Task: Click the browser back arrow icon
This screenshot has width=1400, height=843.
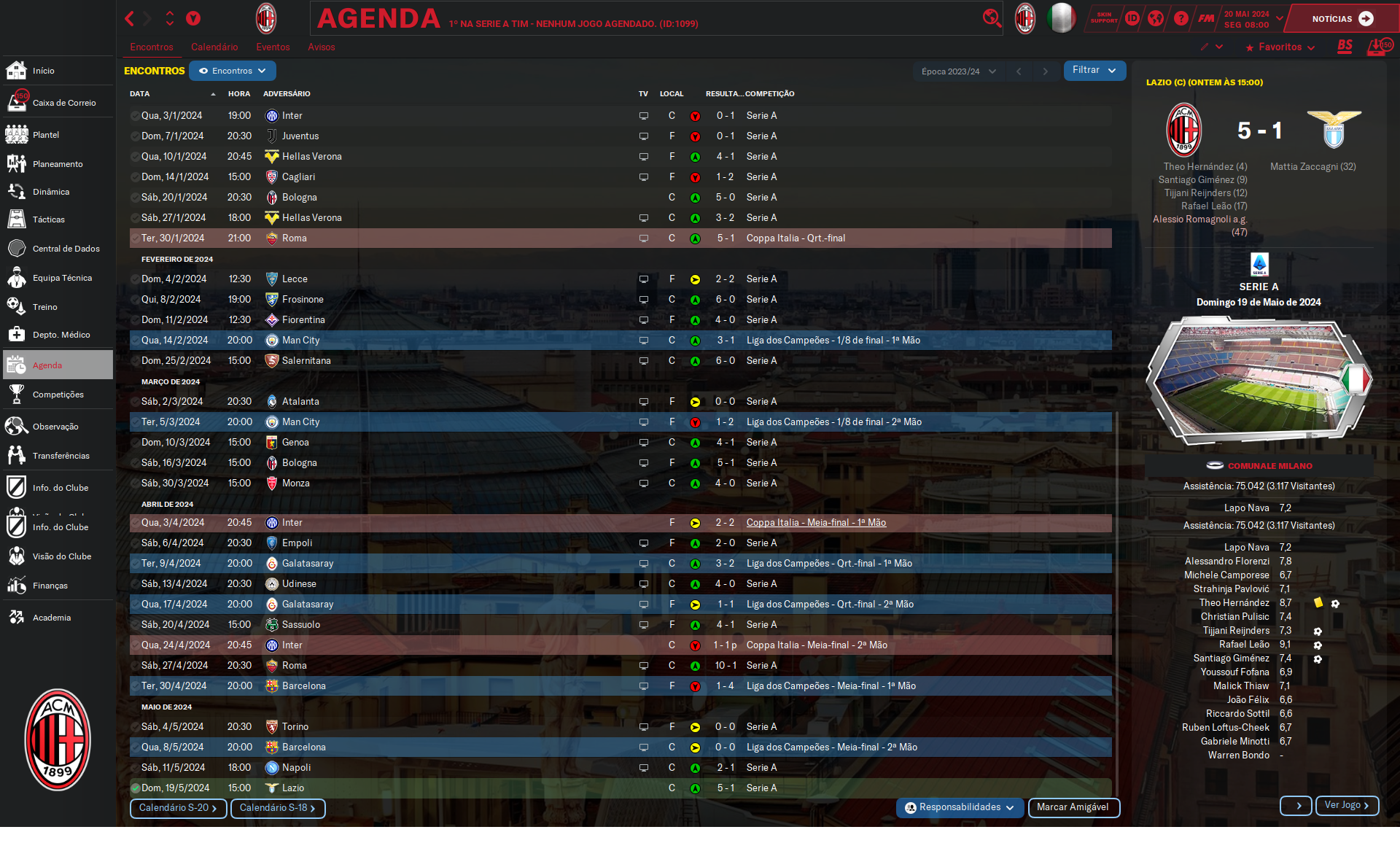Action: point(130,18)
